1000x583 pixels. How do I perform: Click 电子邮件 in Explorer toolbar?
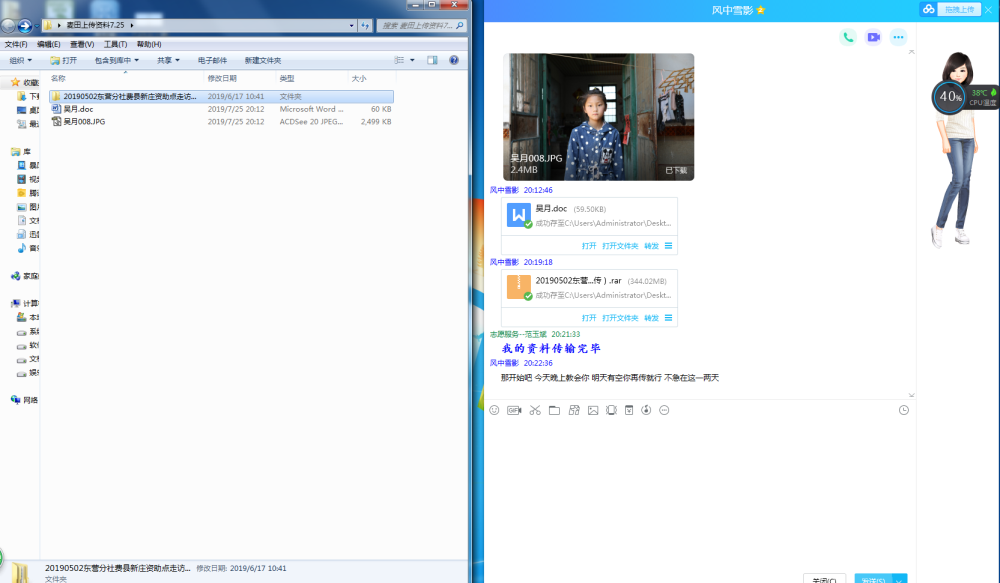[x=212, y=61]
